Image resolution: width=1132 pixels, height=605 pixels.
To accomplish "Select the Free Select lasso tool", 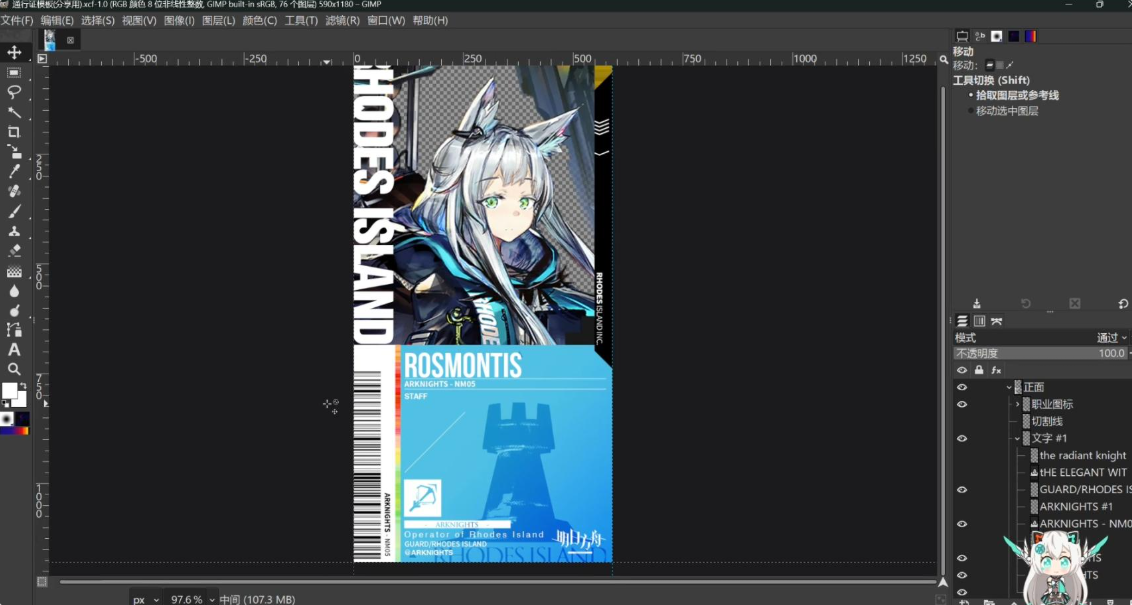I will coord(14,92).
